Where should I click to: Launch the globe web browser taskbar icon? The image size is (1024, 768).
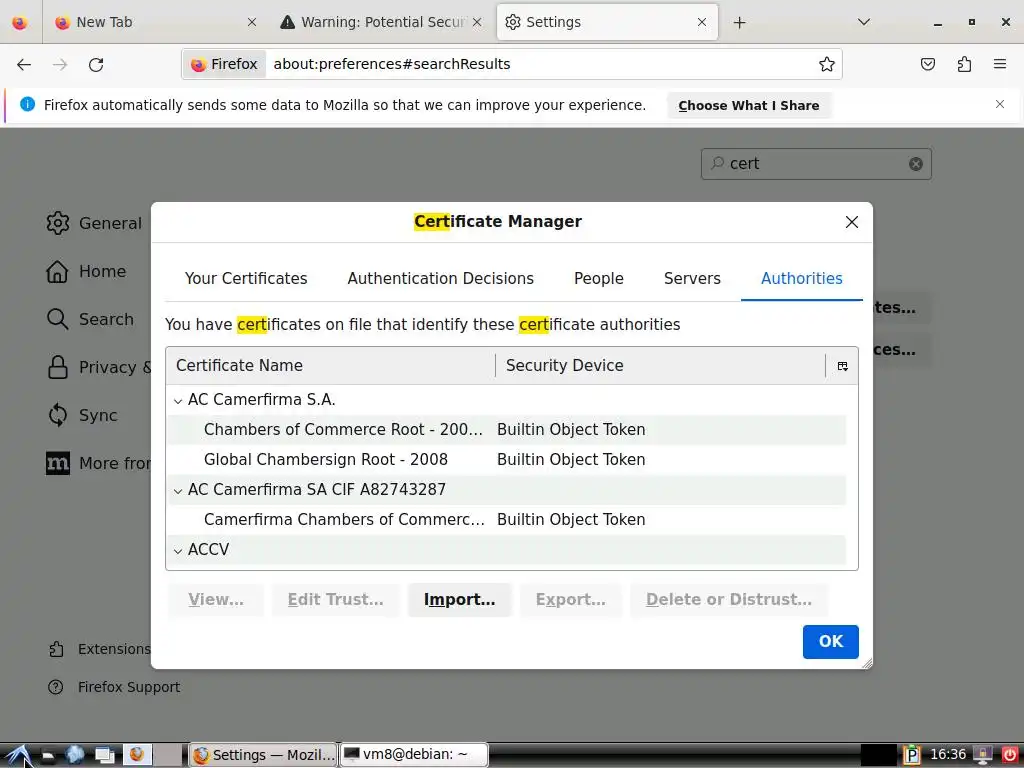point(75,756)
